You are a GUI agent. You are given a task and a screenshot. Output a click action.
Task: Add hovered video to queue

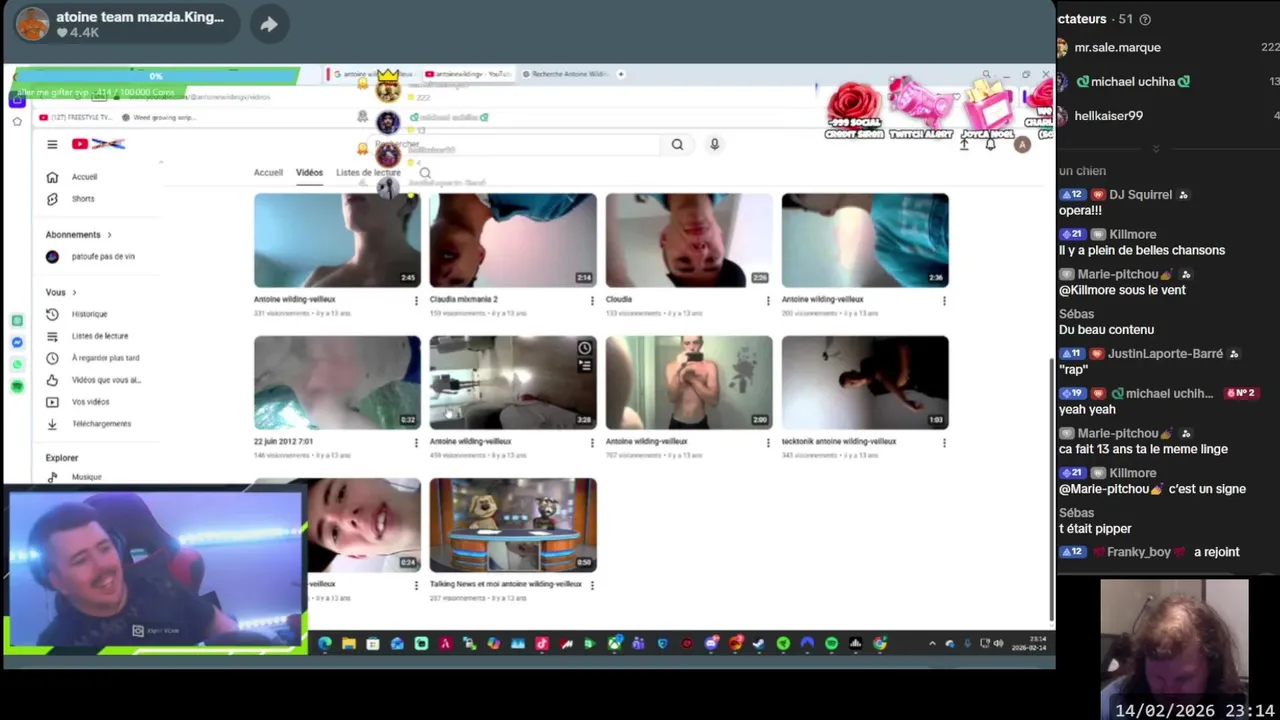pyautogui.click(x=585, y=366)
